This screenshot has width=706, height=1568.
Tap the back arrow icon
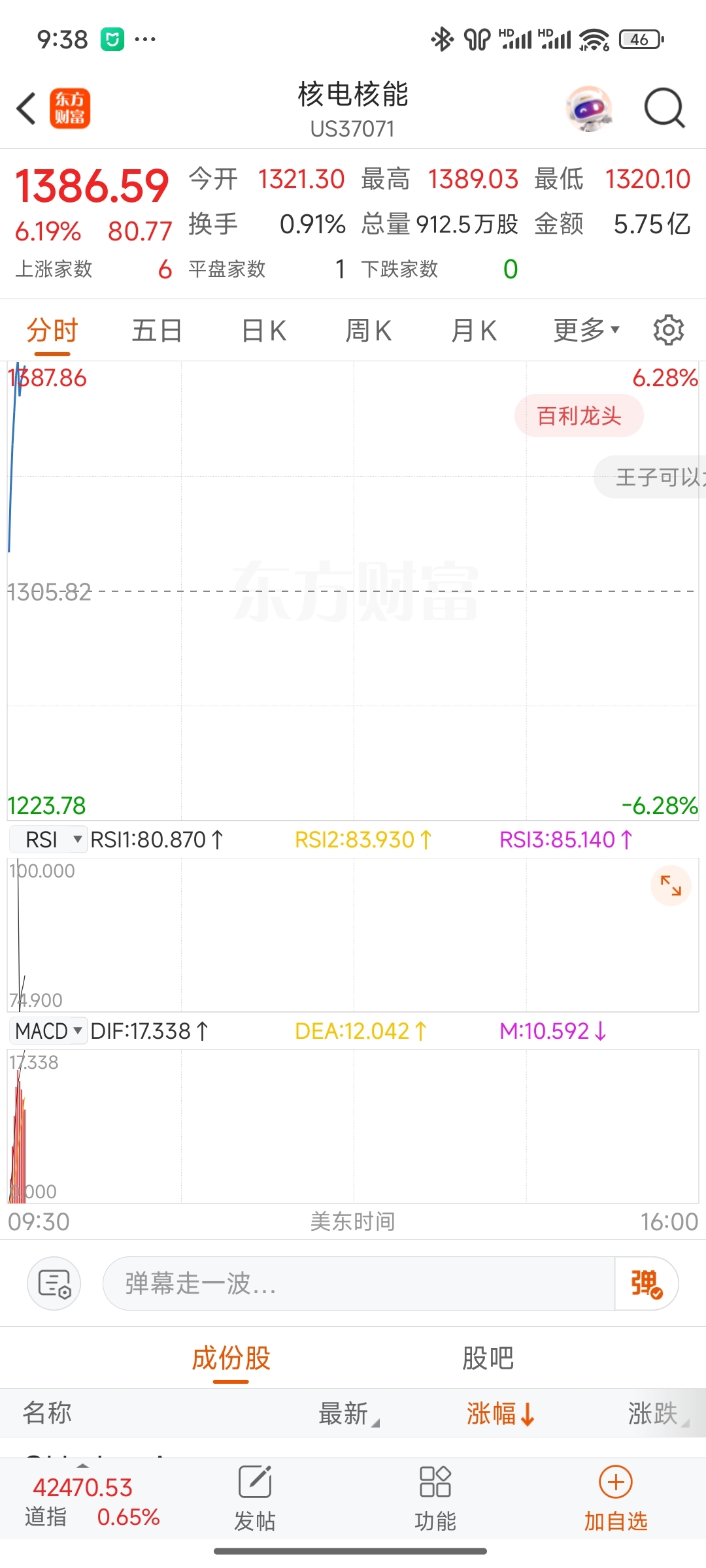[26, 108]
